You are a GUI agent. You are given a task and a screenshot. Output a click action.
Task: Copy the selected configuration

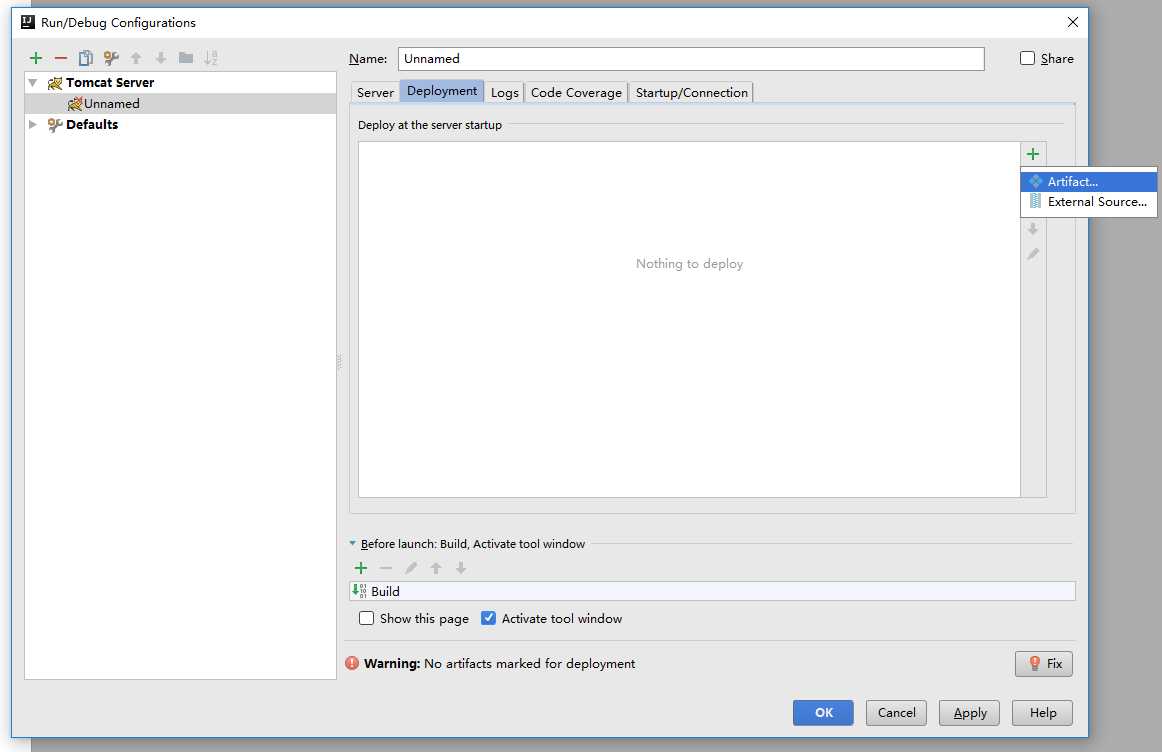click(86, 58)
